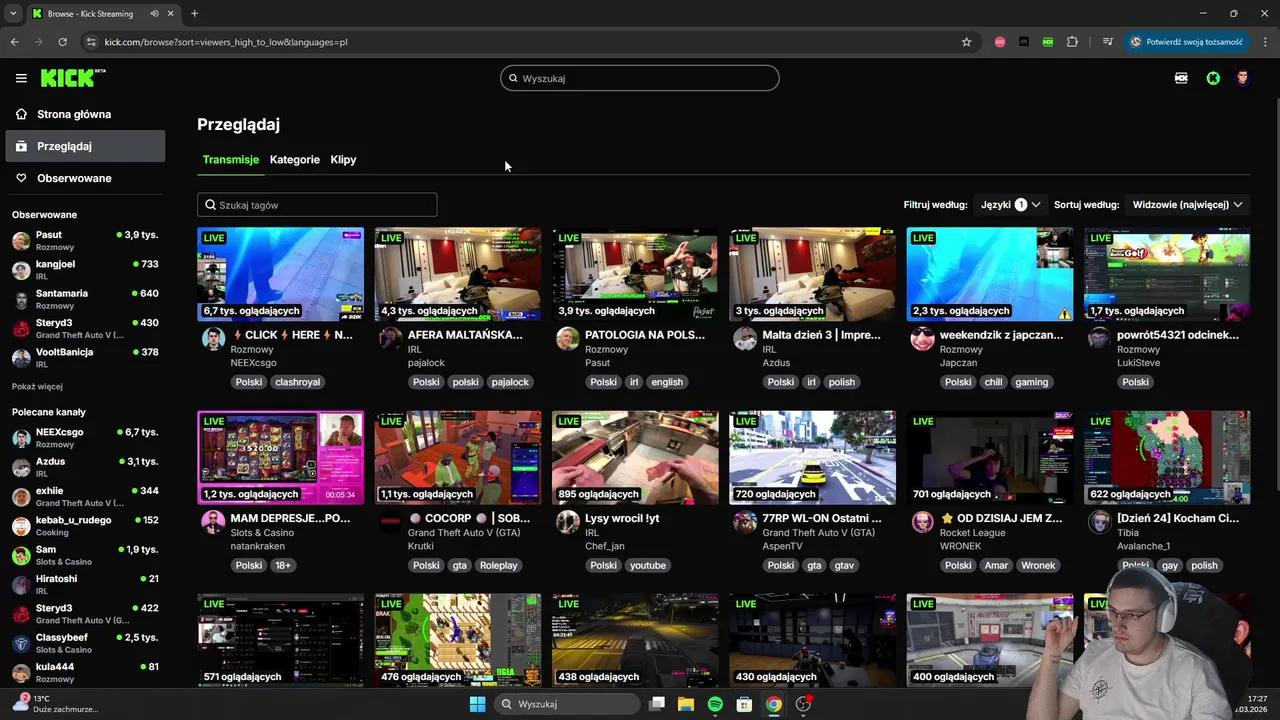Open the Chrome extensions puzzle icon
The height and width of the screenshot is (720, 1280).
tap(1072, 42)
